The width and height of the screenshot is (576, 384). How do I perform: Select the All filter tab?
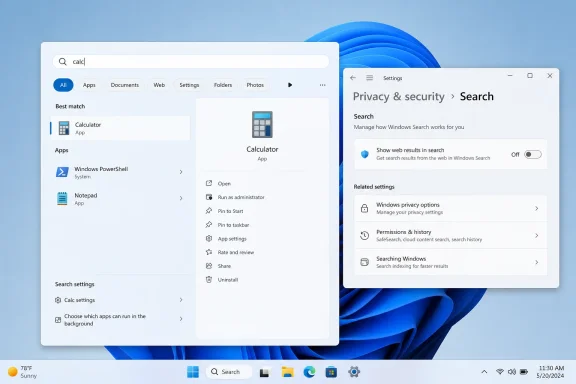(63, 85)
